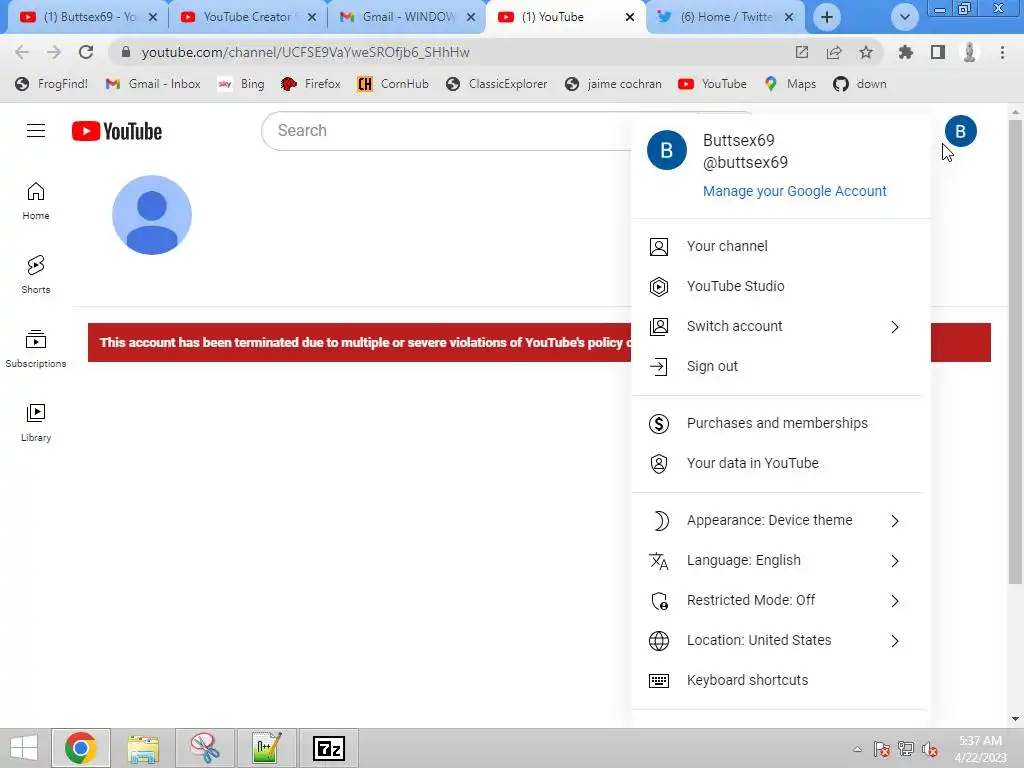1024x768 pixels.
Task: Click the muted volume tray icon
Action: click(x=930, y=749)
